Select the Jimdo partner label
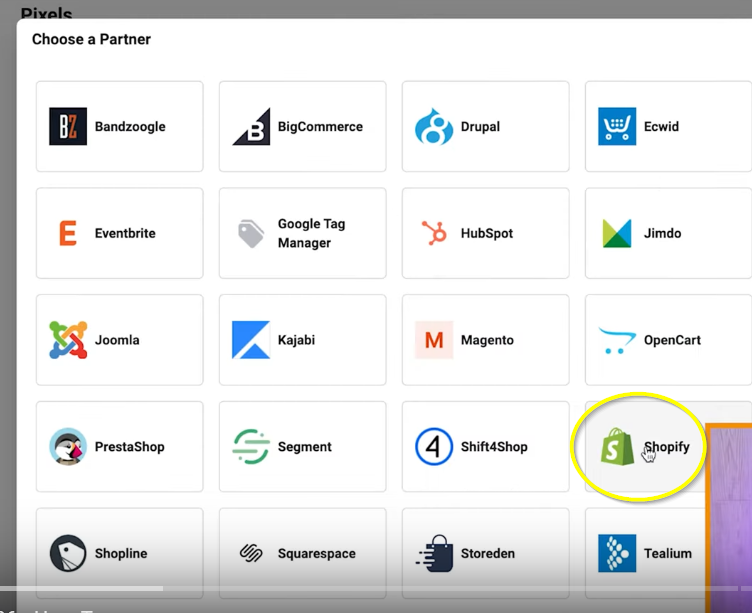 (x=662, y=233)
